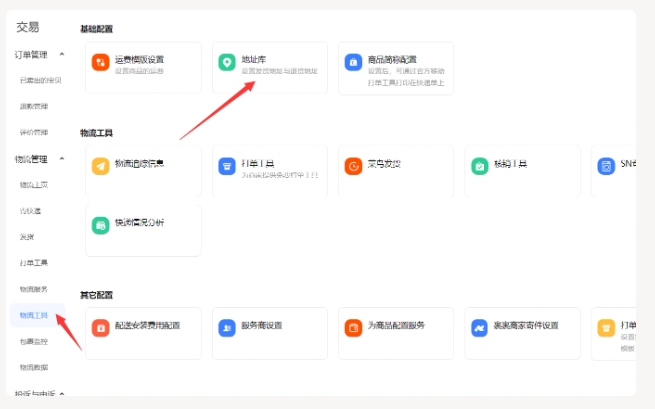Image resolution: width=655 pixels, height=409 pixels.
Task: Click the green 地址库 location icon
Action: point(227,63)
